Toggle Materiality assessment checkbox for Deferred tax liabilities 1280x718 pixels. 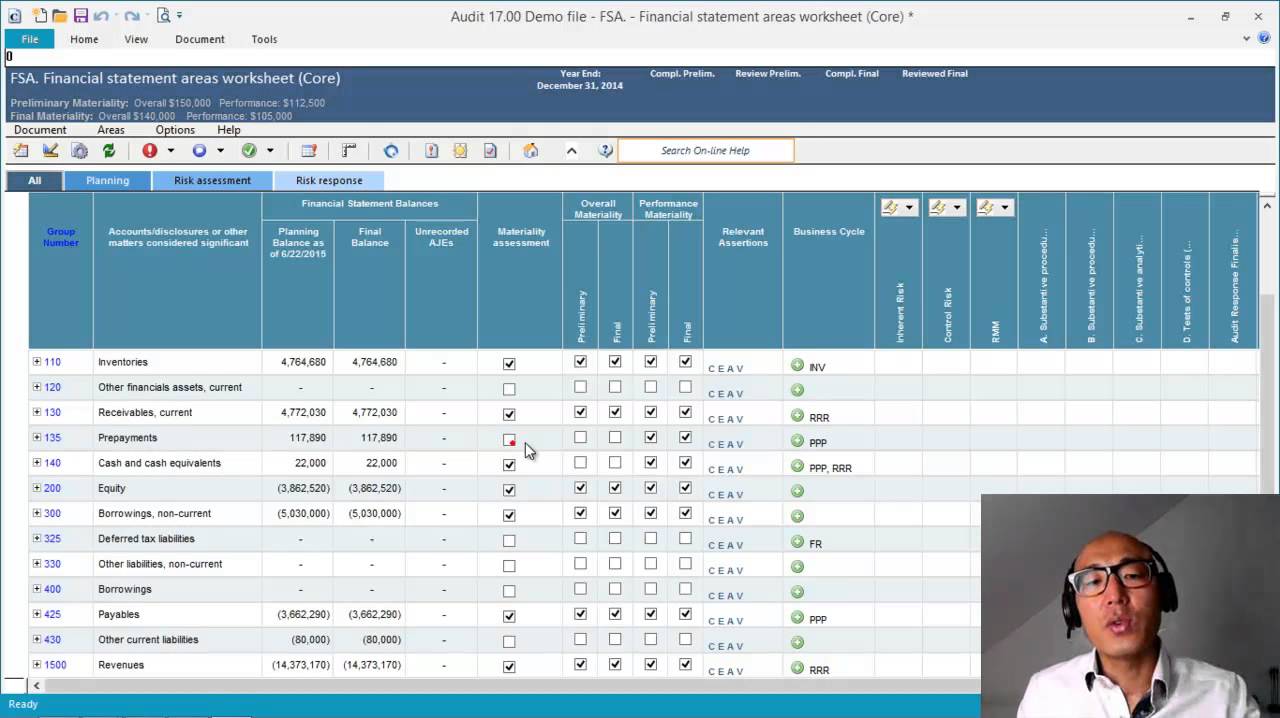tap(509, 541)
